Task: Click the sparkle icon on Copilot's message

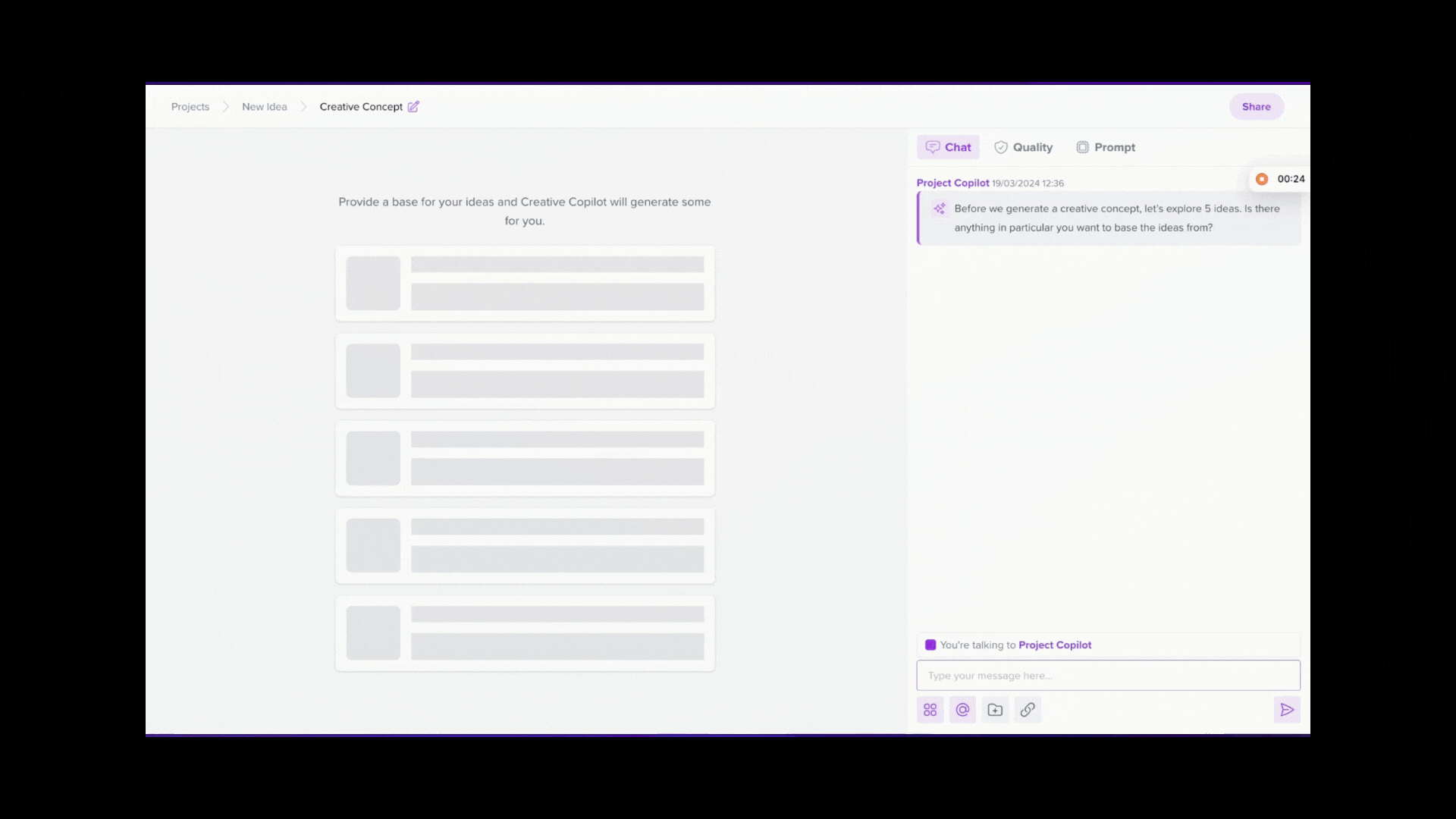Action: (x=939, y=209)
